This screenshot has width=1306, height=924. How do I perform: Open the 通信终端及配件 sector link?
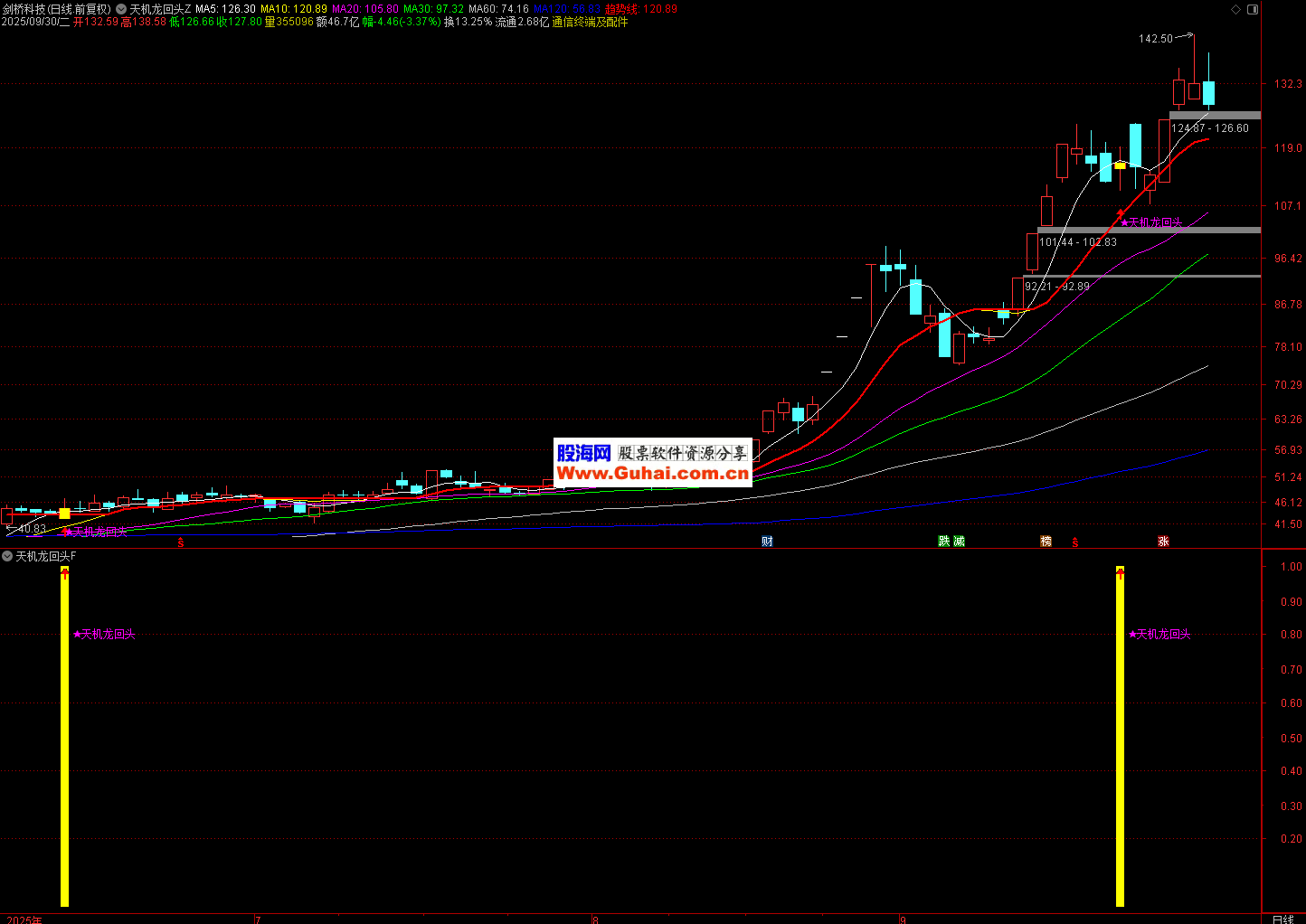click(590, 22)
